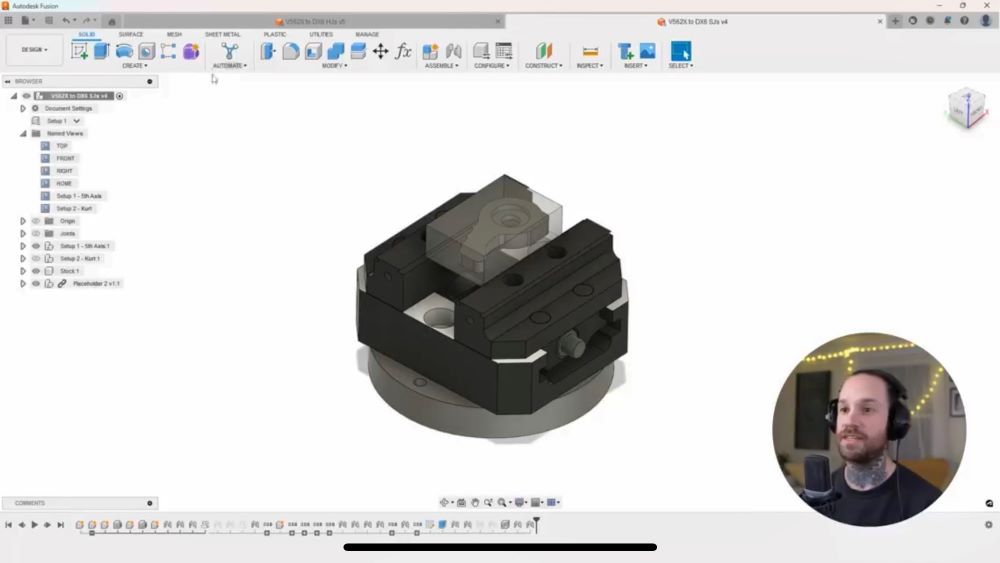Hide the Stock:1 component
Screen dimensions: 1000x563
coord(36,271)
